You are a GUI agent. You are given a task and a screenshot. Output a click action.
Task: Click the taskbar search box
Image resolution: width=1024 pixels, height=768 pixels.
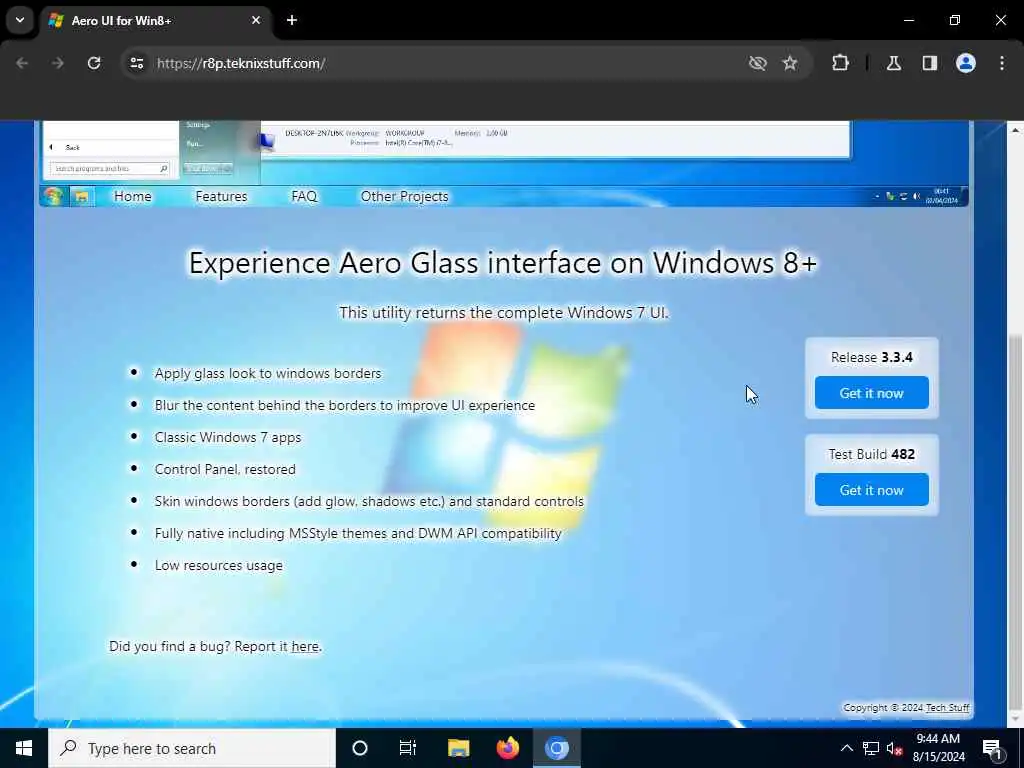click(192, 748)
